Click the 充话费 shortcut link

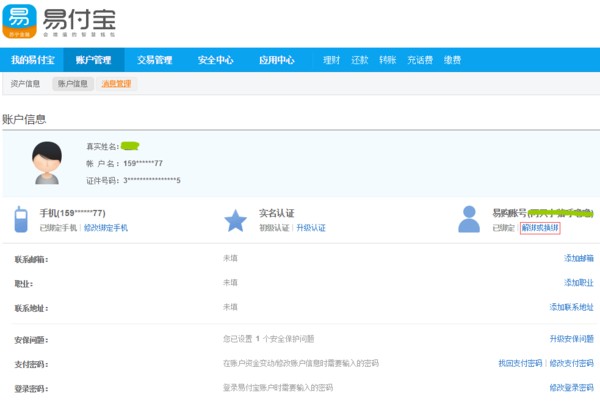pos(418,60)
